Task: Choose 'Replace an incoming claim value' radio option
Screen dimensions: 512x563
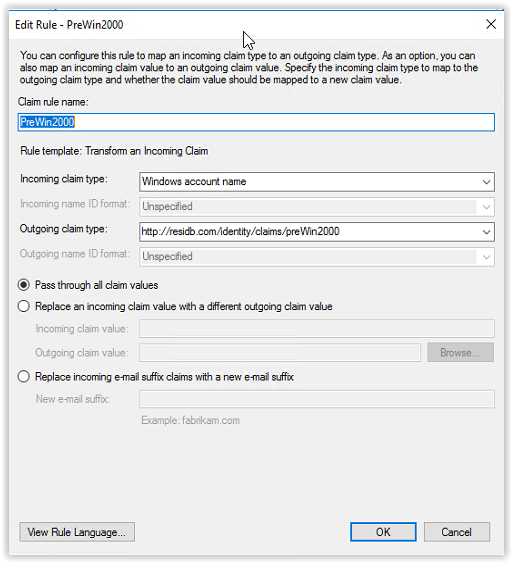Action: [x=24, y=306]
